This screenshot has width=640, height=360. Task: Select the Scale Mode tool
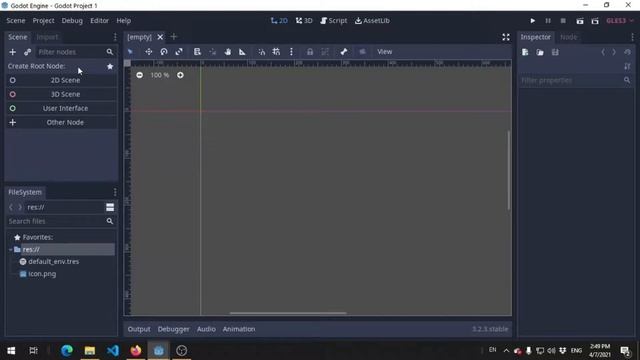179,52
